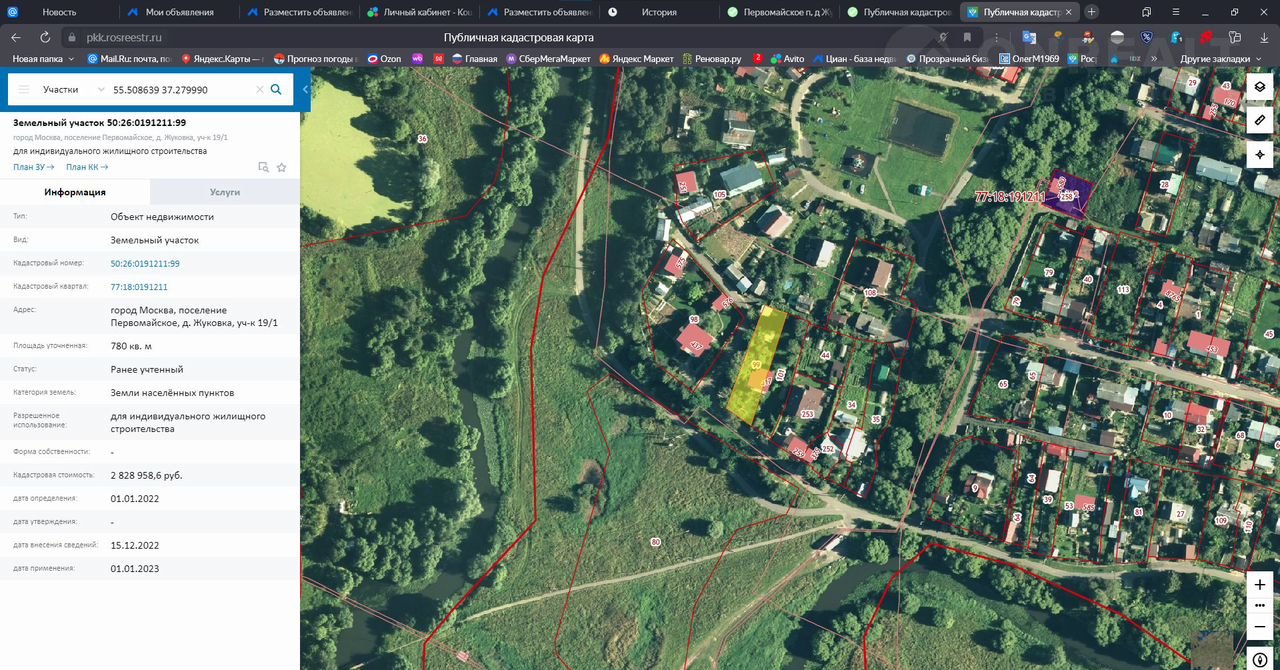Screen dimensions: 1280x670
Task: Open the hamburger menu in search bar
Action: pyautogui.click(x=24, y=89)
